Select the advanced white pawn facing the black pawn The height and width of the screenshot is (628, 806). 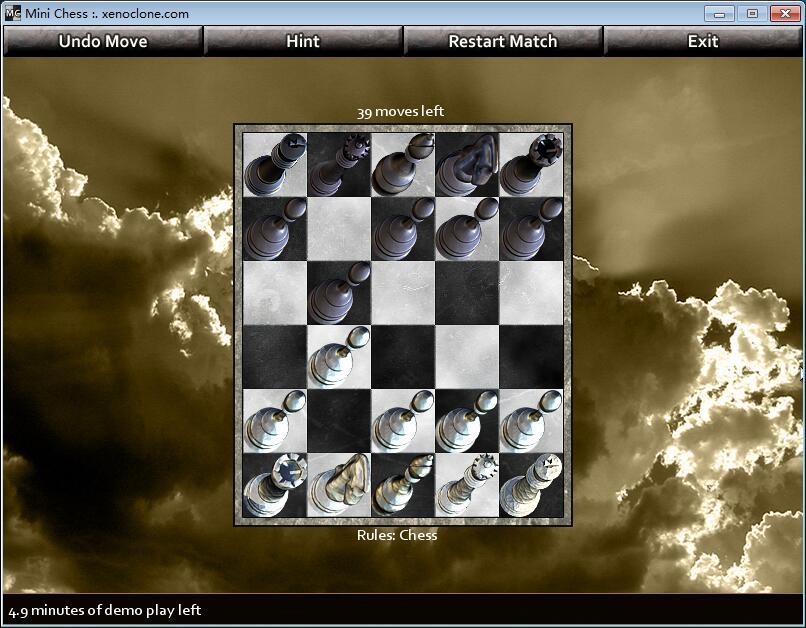click(339, 357)
